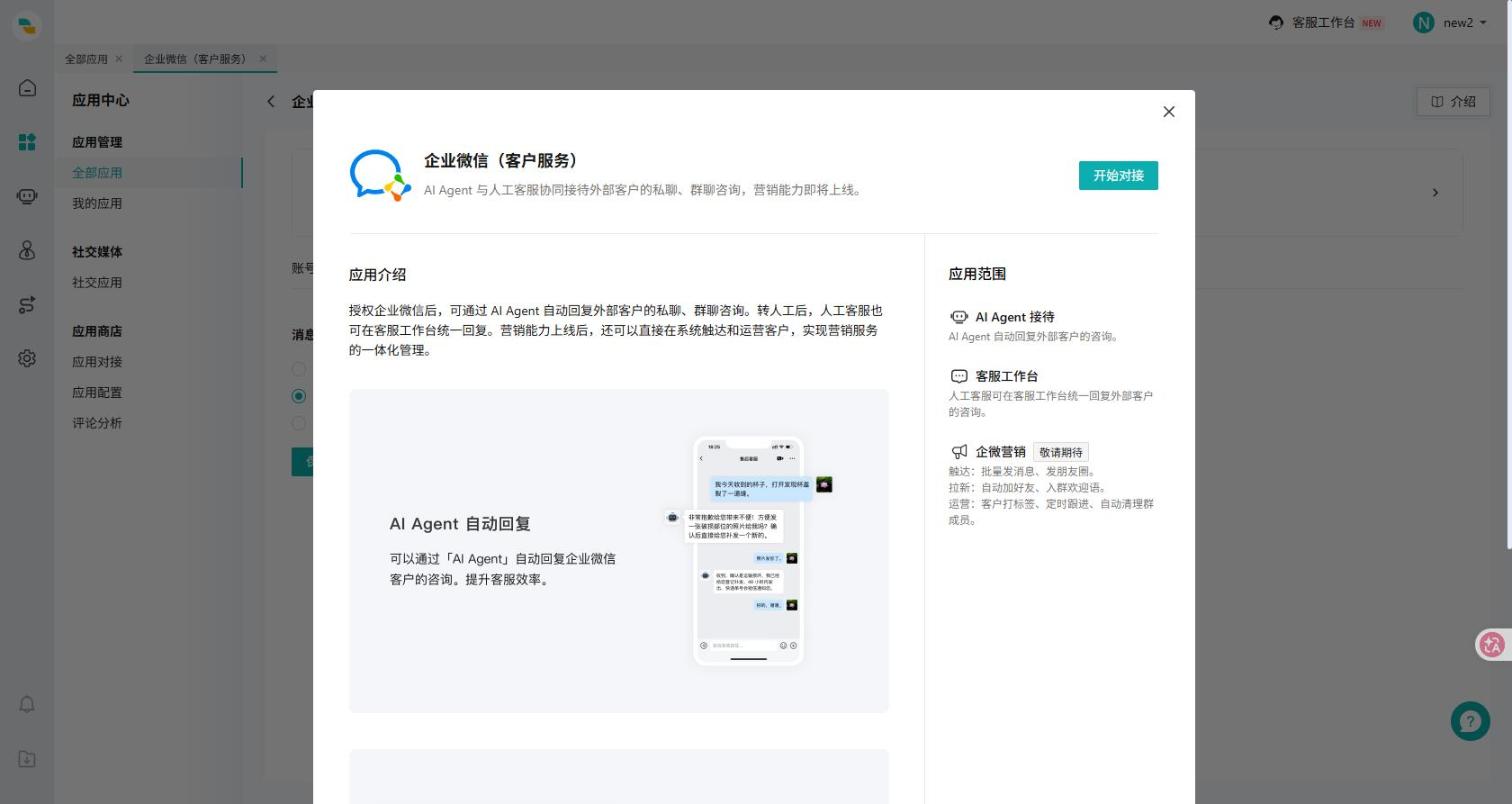Viewport: 1512px width, 804px height.
Task: Select 我的应用 in the sidebar menu
Action: click(x=97, y=204)
